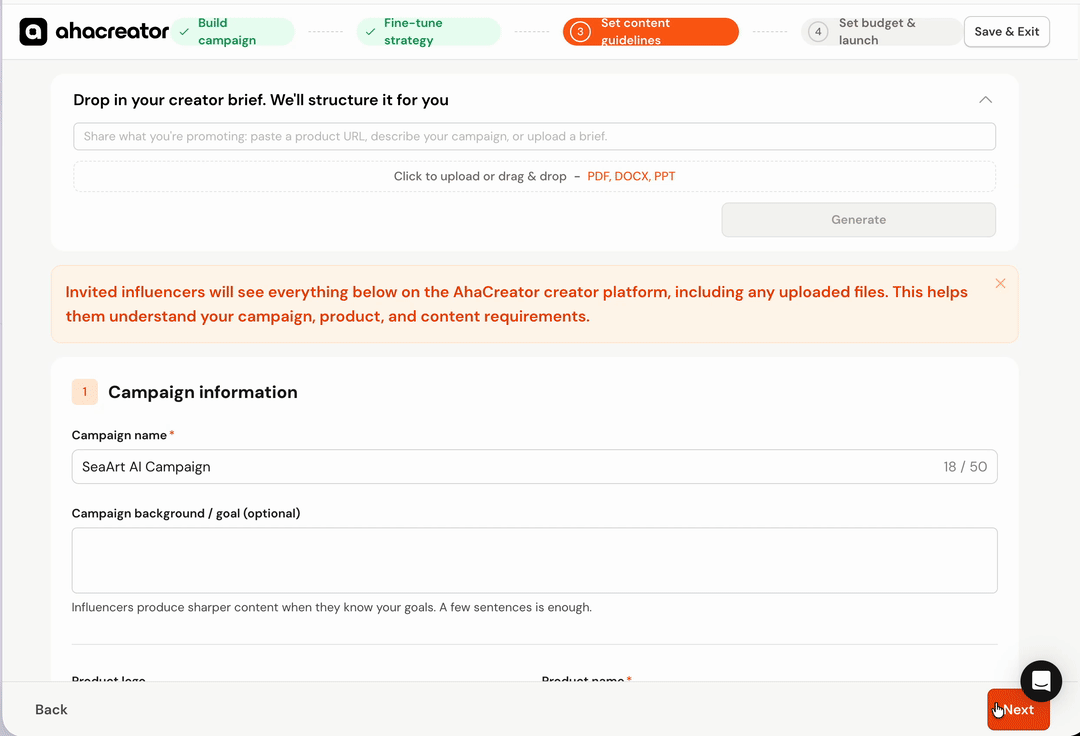Viewport: 1080px width, 736px height.
Task: Click the step 4 number circle
Action: point(818,32)
